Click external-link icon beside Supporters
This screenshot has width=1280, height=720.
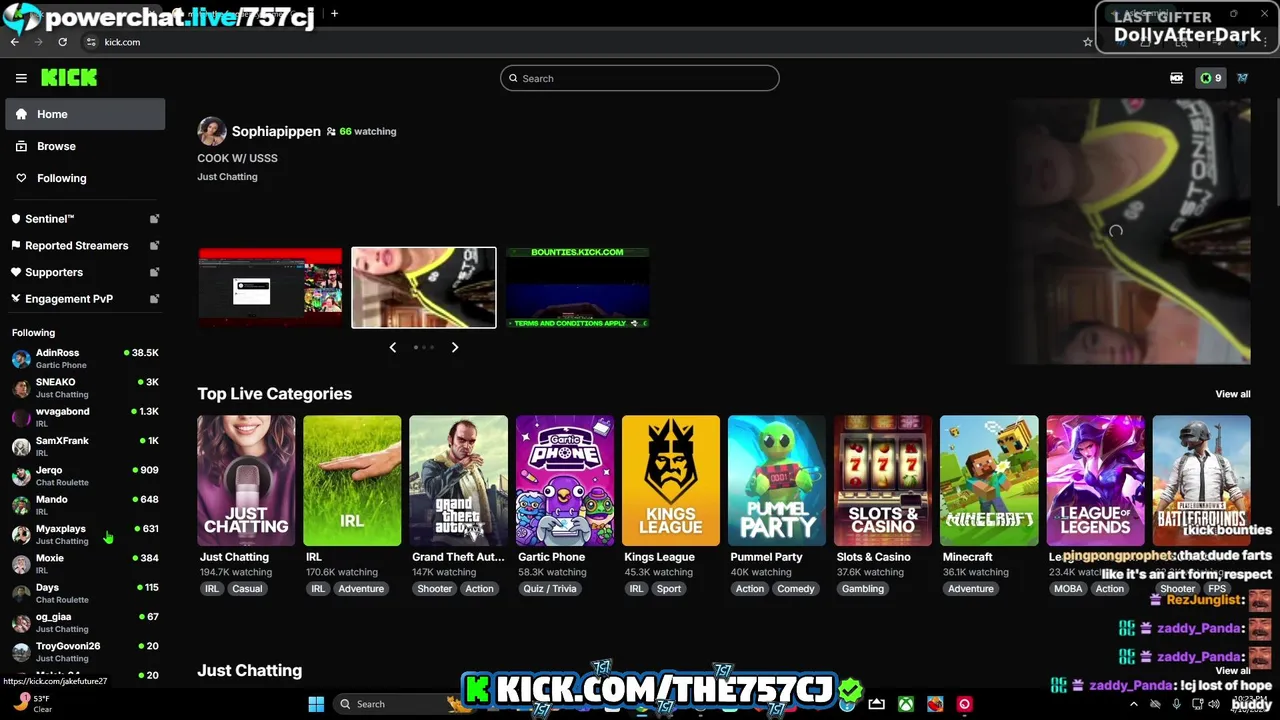click(x=154, y=272)
